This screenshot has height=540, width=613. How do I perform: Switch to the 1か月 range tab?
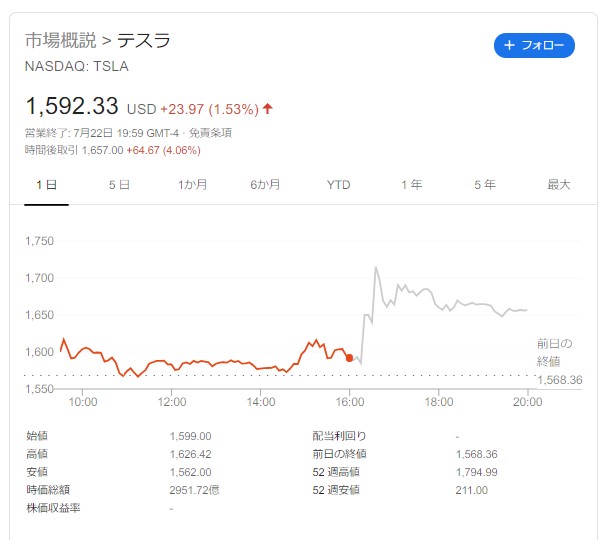tap(192, 185)
